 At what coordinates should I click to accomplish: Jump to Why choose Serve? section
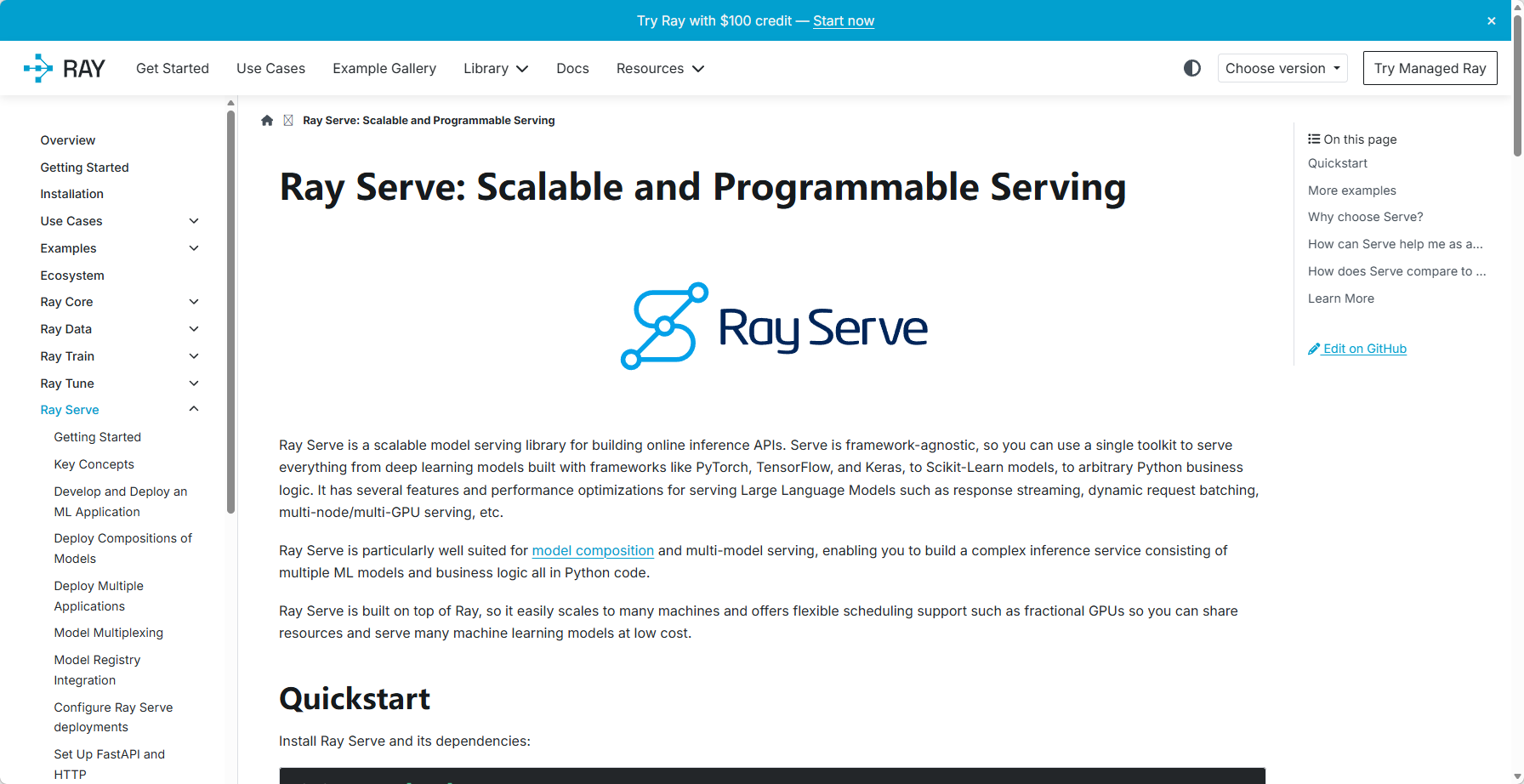1366,217
